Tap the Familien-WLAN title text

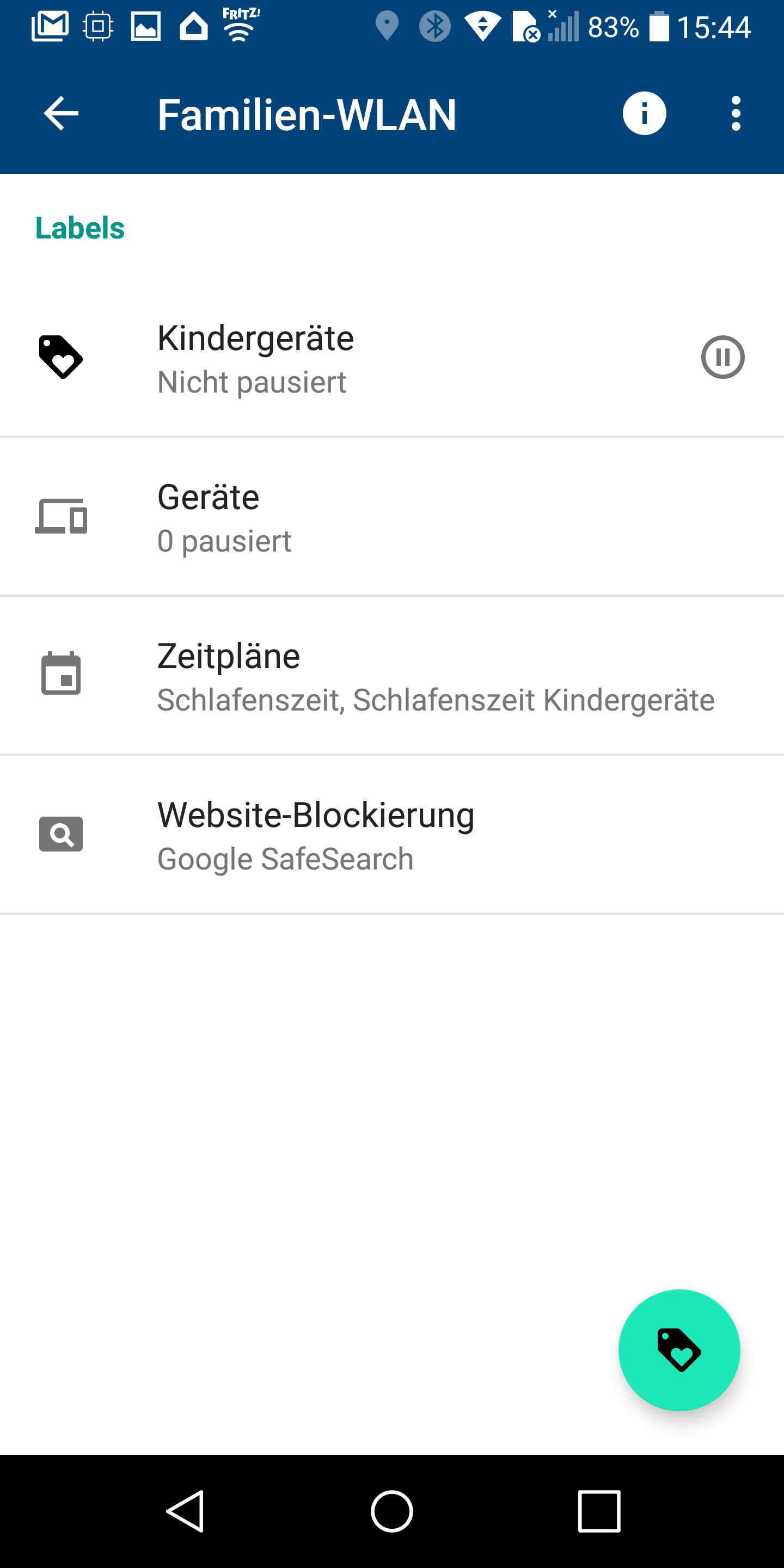pos(307,114)
